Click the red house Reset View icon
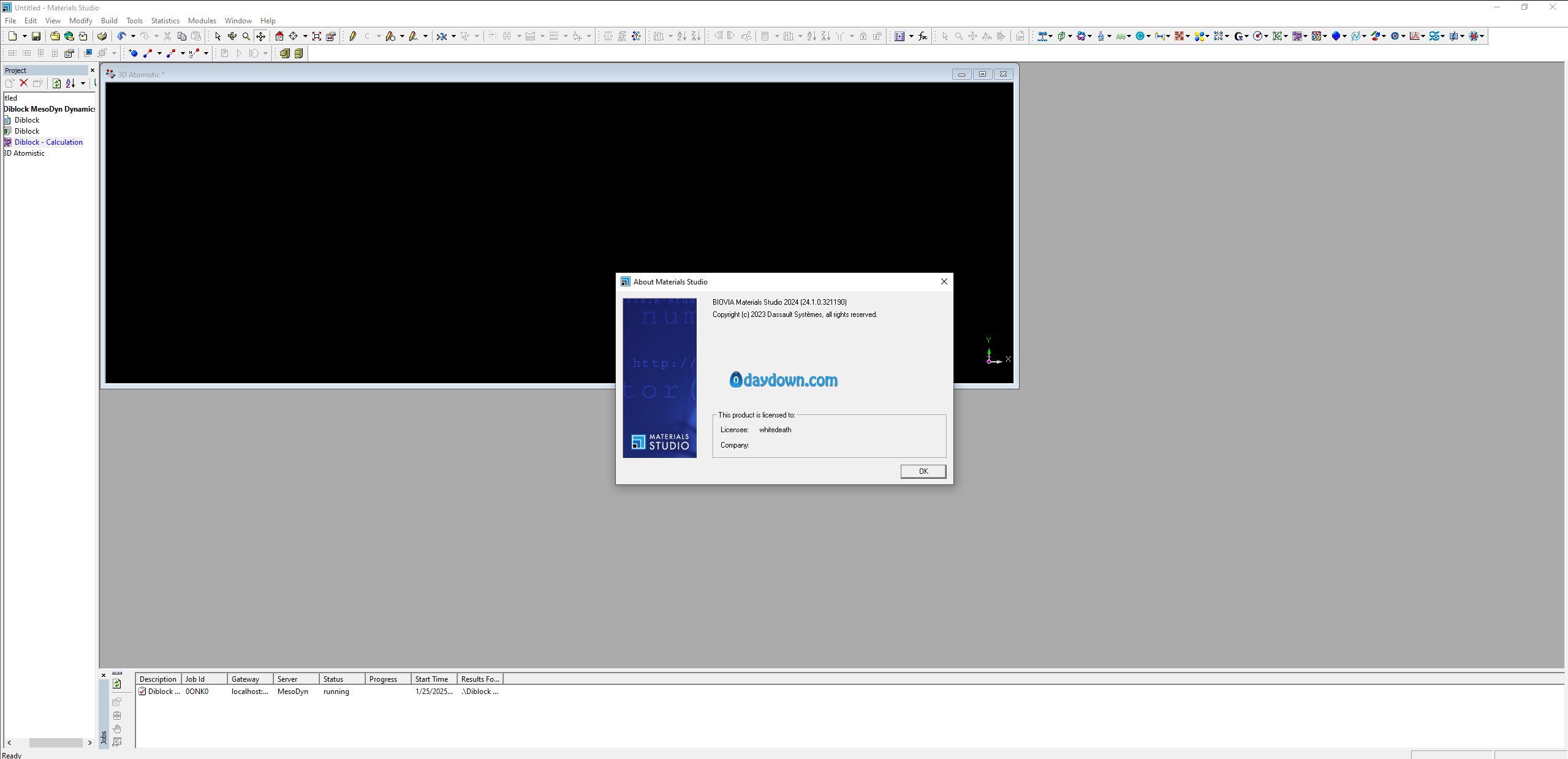1568x759 pixels. (279, 36)
